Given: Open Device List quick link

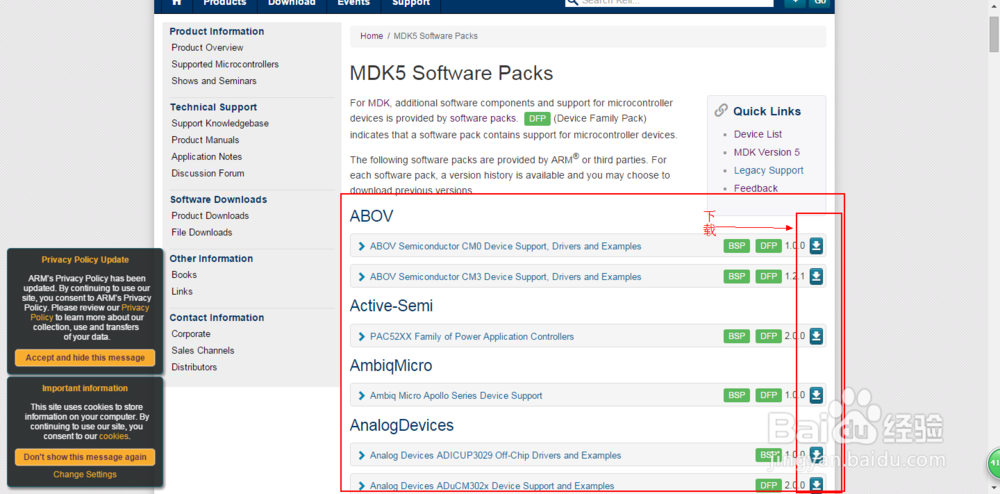Looking at the screenshot, I should pos(758,134).
